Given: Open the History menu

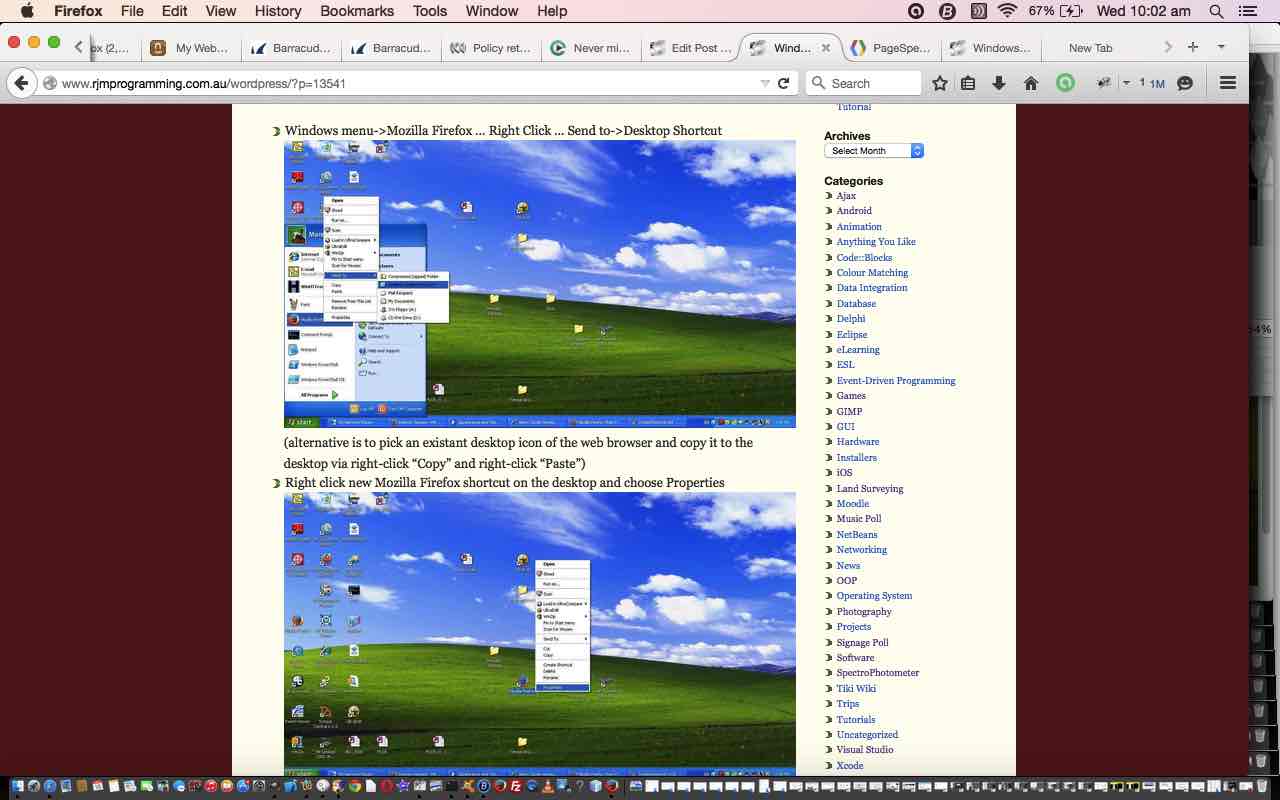Looking at the screenshot, I should 278,11.
